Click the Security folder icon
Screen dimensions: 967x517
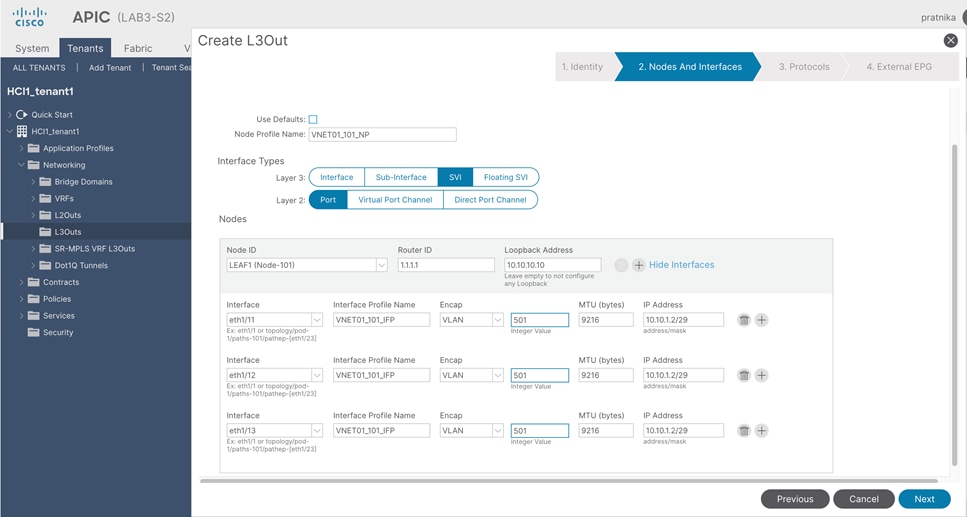[x=33, y=332]
